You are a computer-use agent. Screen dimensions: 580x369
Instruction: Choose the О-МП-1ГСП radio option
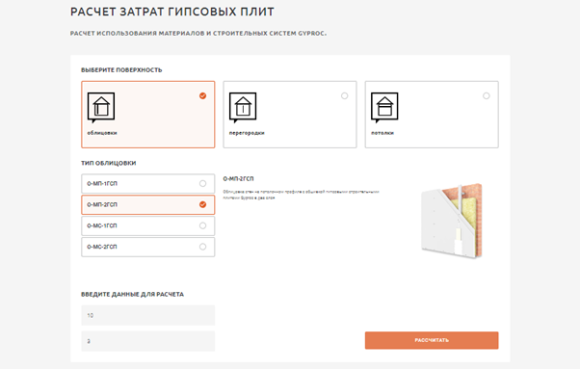pos(203,183)
